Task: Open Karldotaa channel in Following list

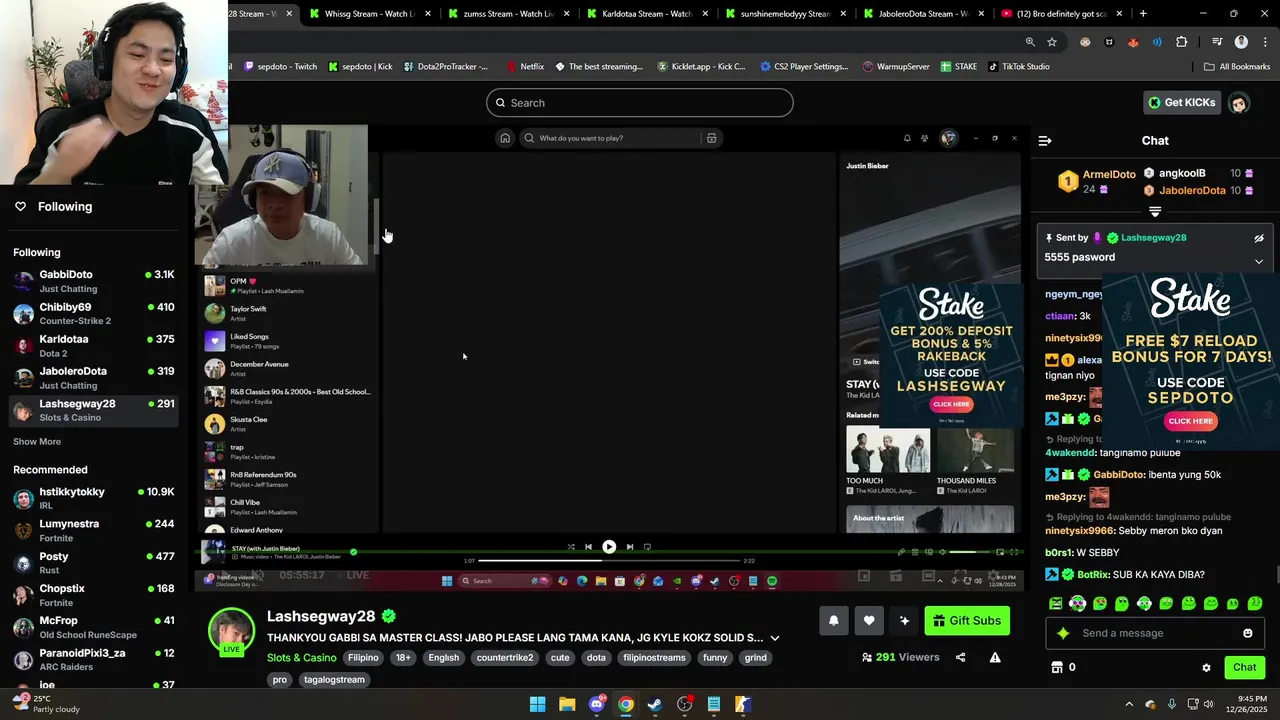Action: 94,346
